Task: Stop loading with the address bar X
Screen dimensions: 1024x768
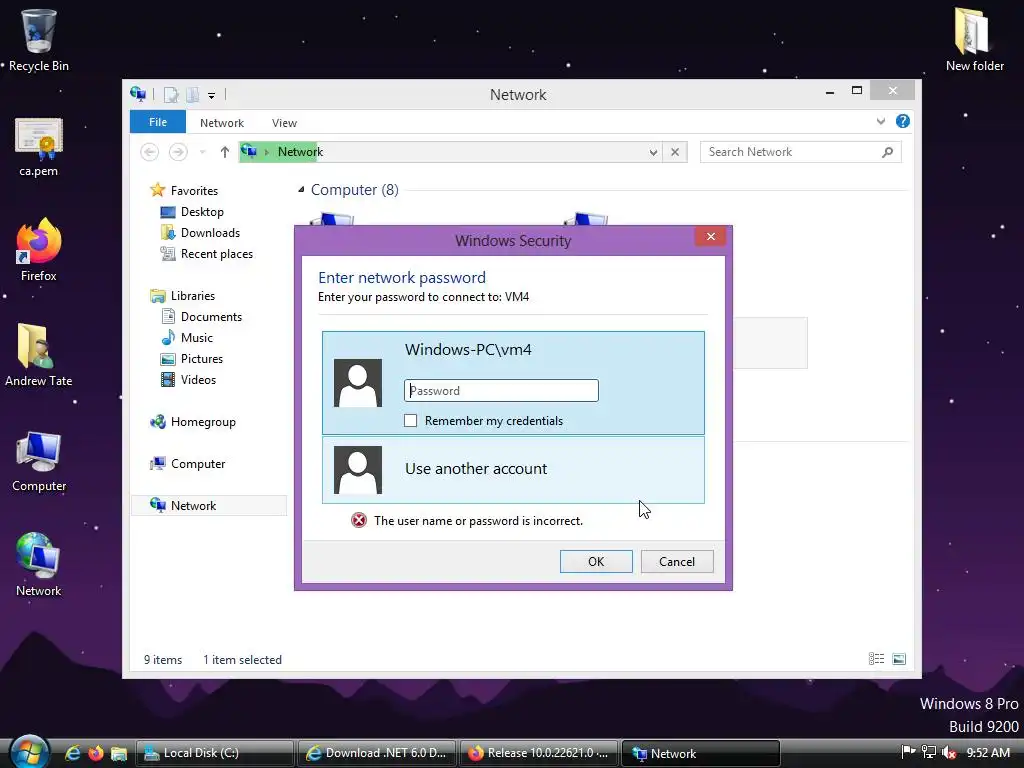Action: 675,152
